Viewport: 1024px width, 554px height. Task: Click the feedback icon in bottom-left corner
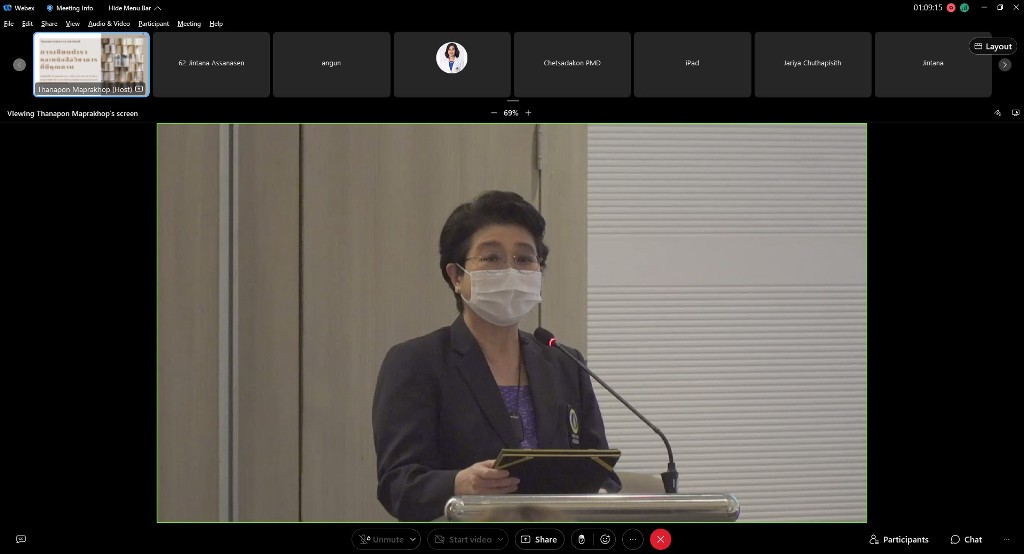(x=21, y=539)
